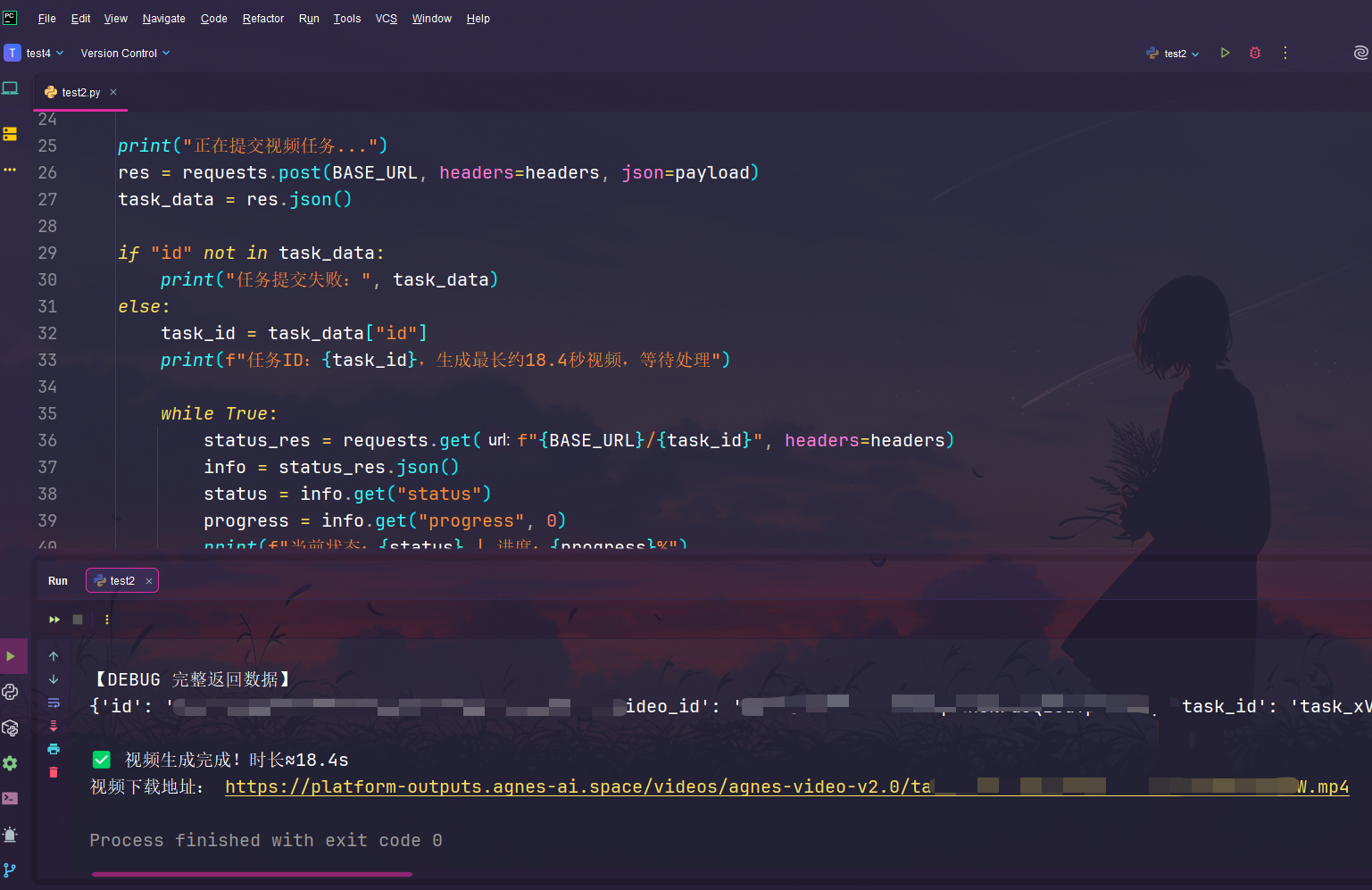Clear all console output
The height and width of the screenshot is (890, 1372).
point(54,772)
